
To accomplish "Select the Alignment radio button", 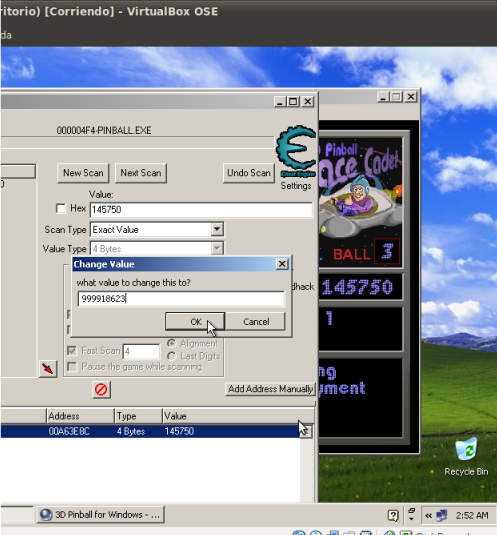I will (172, 343).
